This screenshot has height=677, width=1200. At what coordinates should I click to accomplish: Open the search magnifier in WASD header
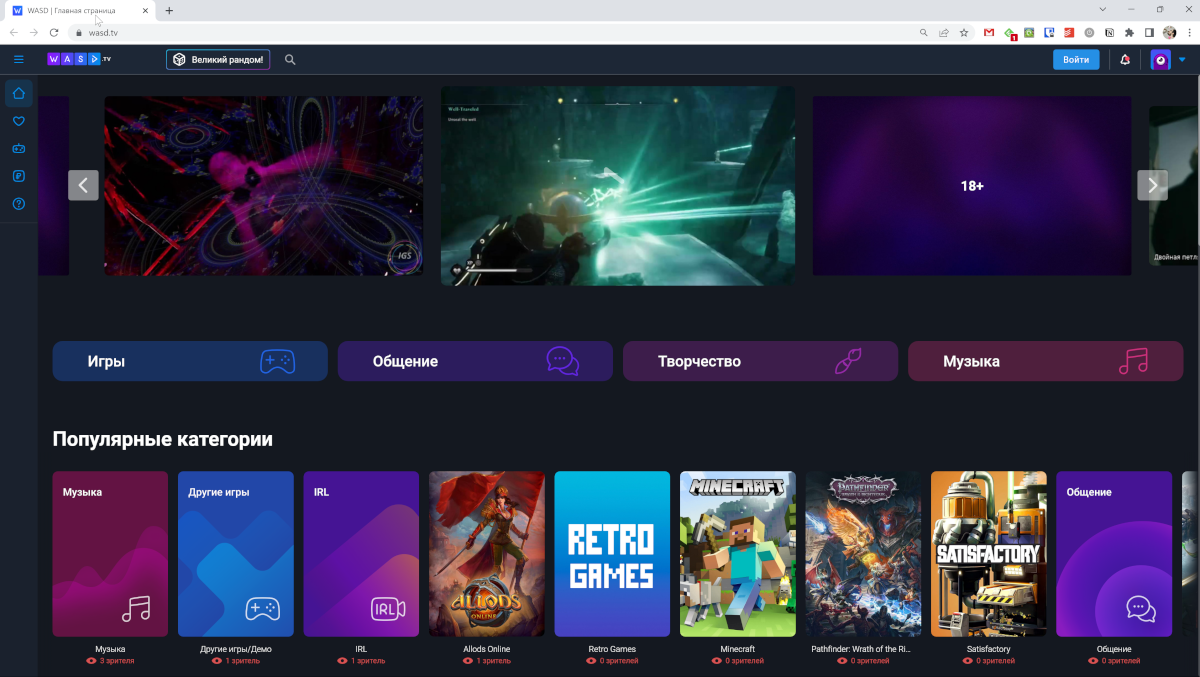pyautogui.click(x=290, y=60)
